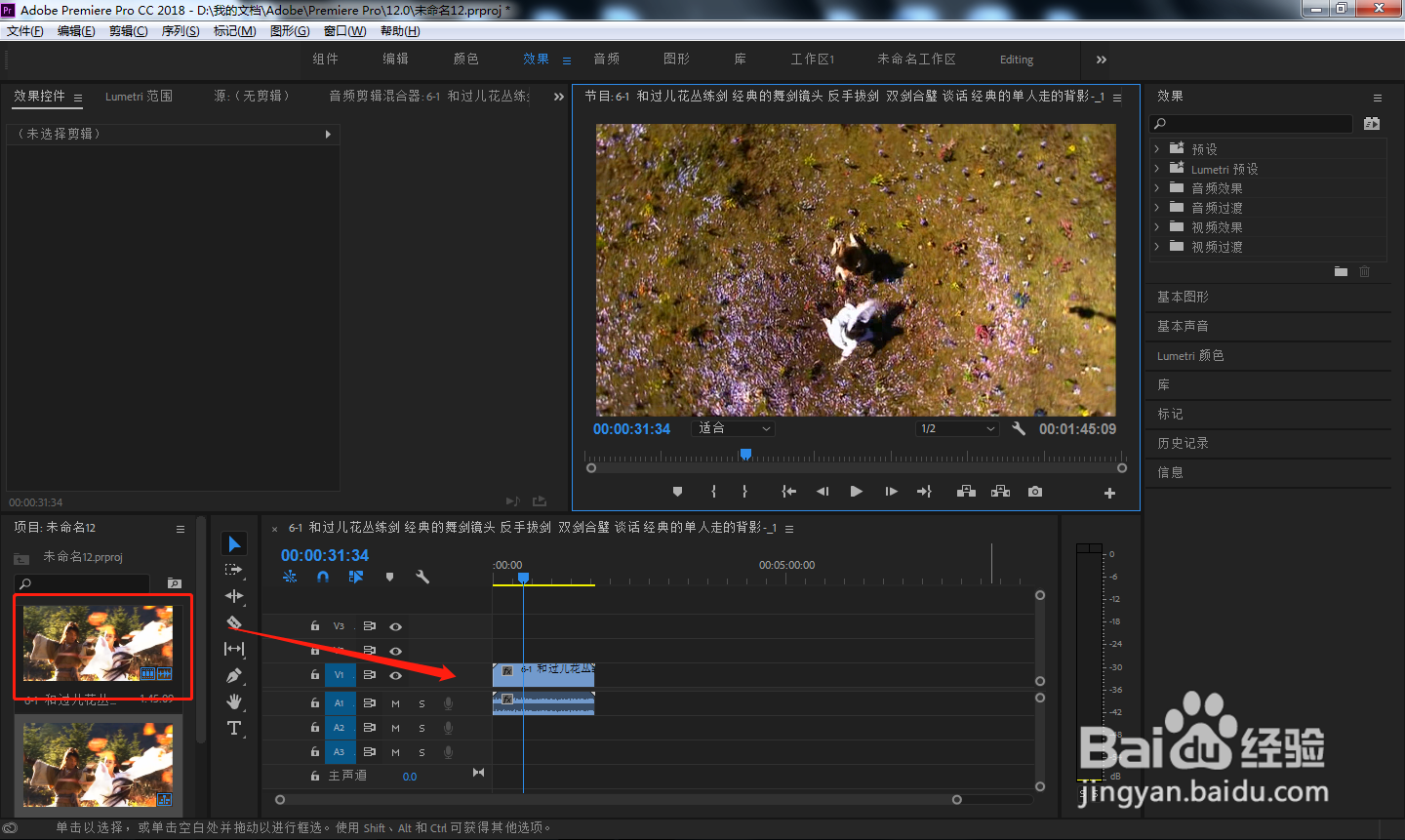This screenshot has height=840, width=1405.
Task: Select the Razor tool
Action: (234, 622)
